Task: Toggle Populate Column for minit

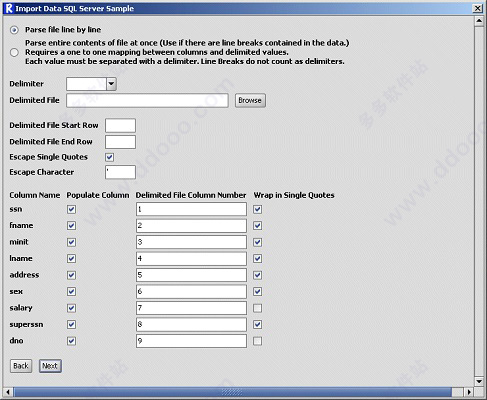Action: click(x=71, y=242)
